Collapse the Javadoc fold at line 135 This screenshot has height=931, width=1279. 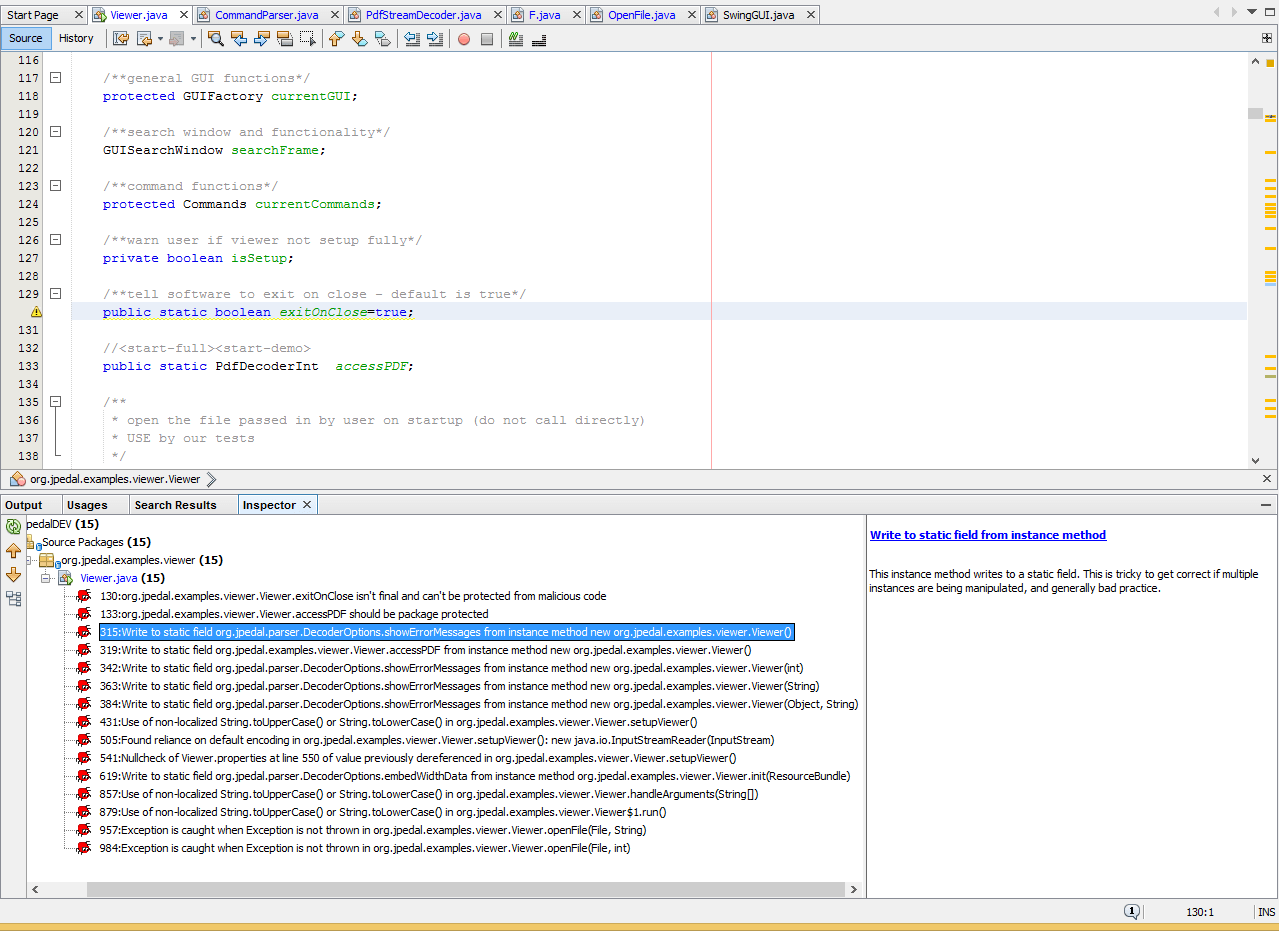click(x=56, y=402)
